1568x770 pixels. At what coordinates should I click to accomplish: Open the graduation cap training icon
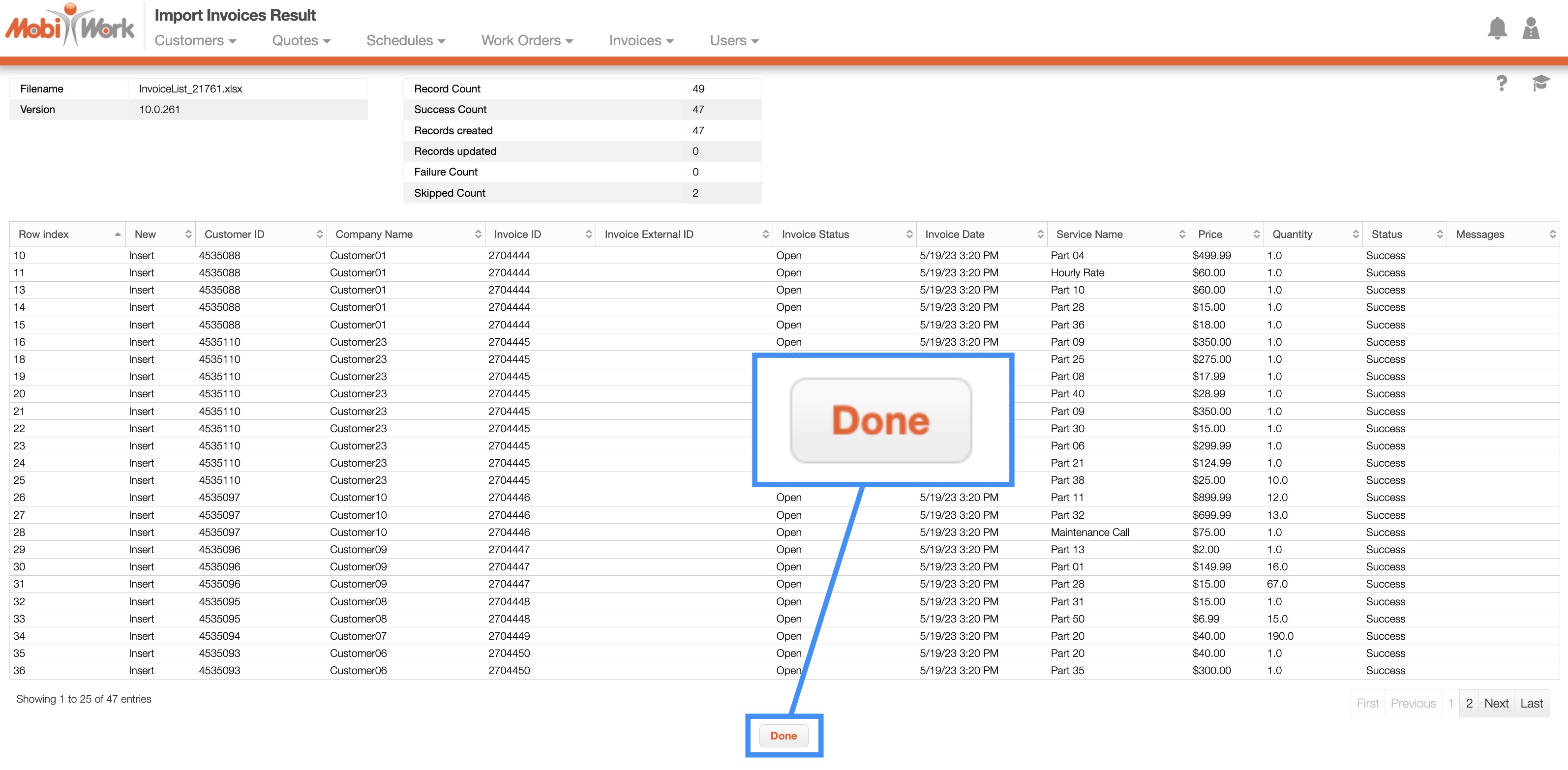pos(1540,83)
